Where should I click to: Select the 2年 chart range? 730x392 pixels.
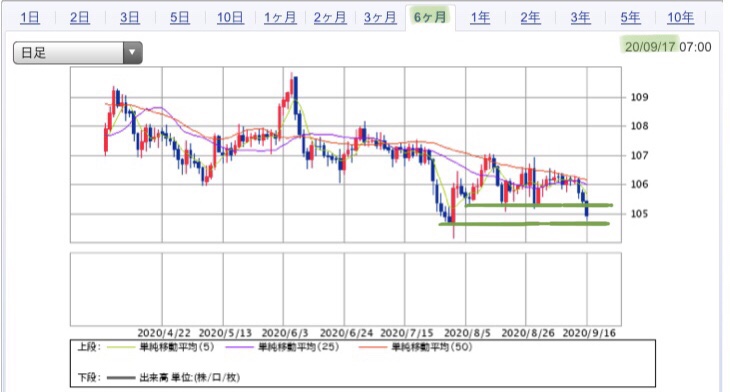[x=530, y=18]
